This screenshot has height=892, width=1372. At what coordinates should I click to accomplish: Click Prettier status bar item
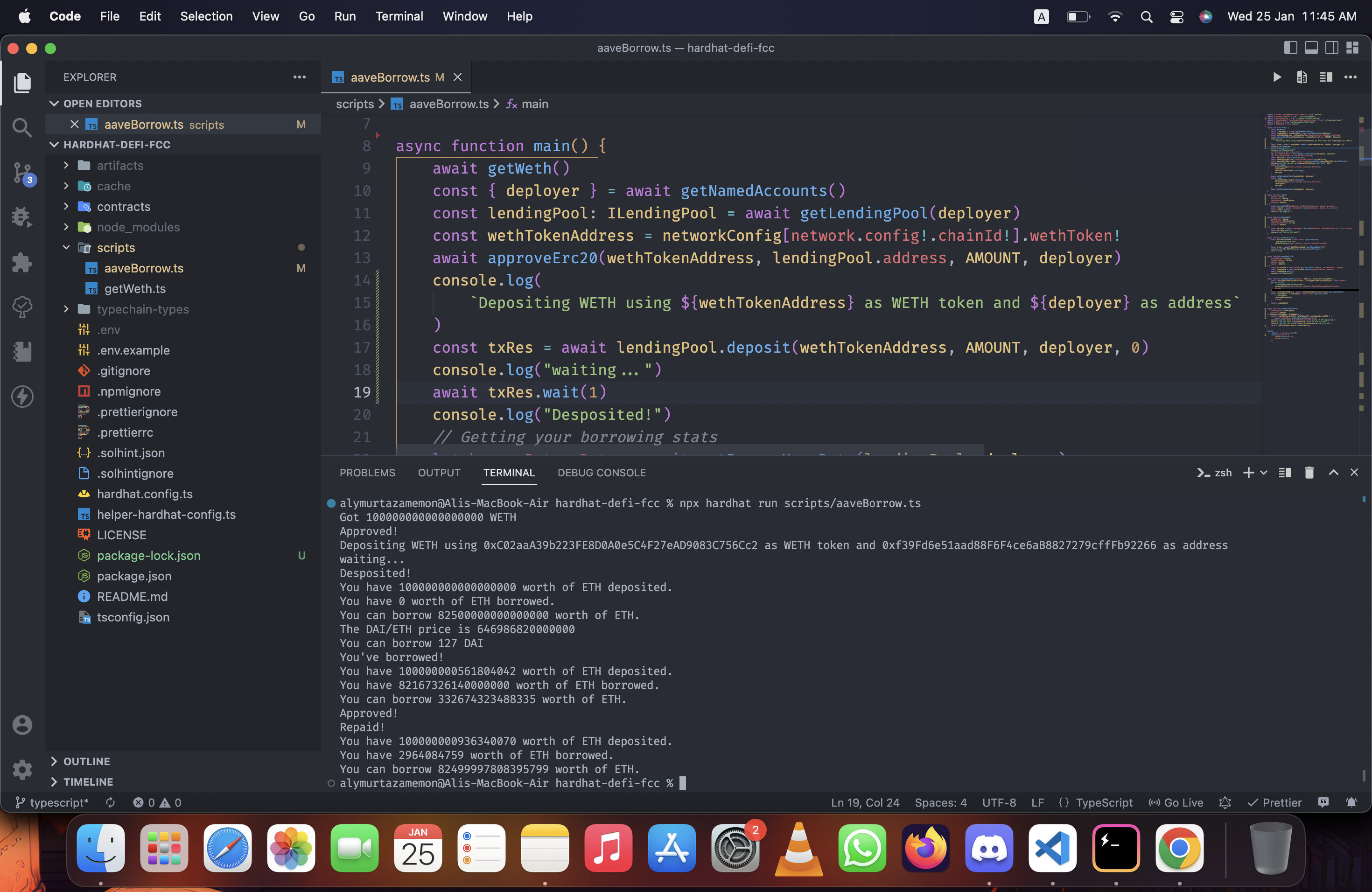1274,802
